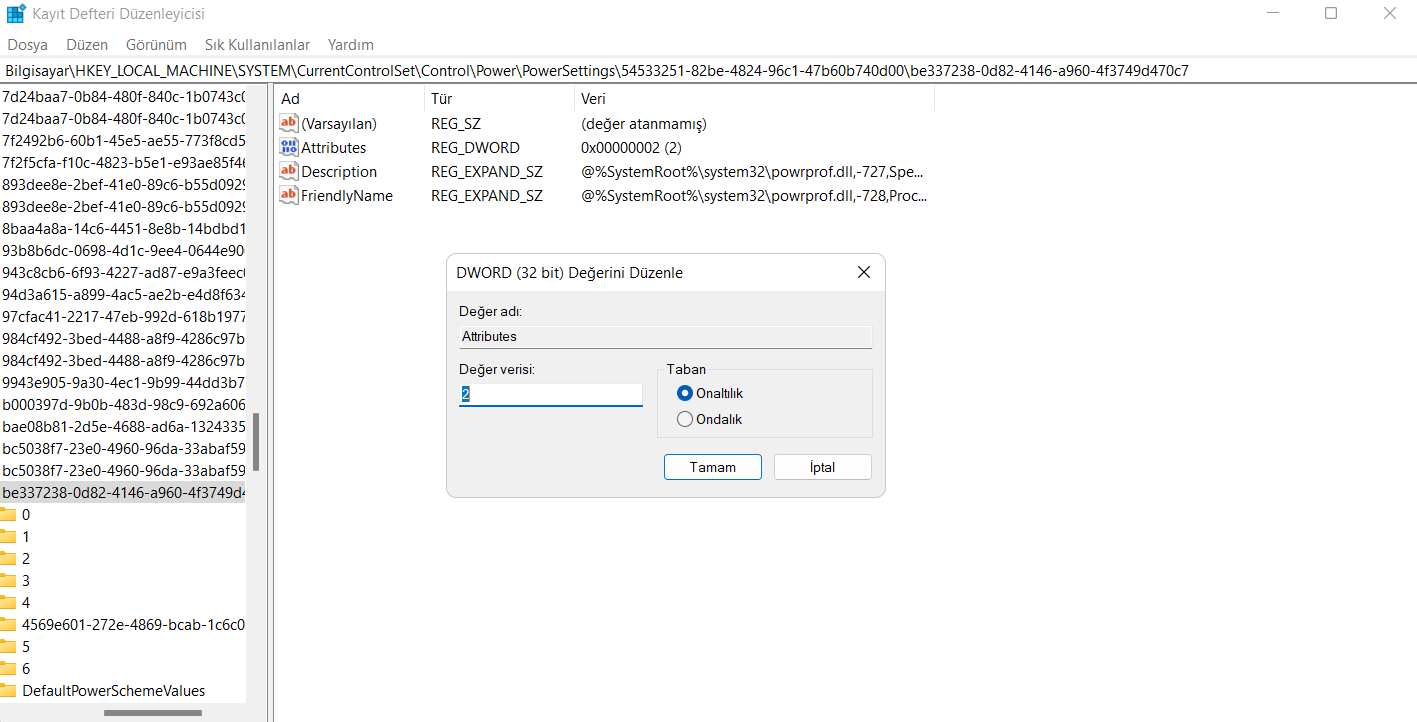Viewport: 1417px width, 722px height.
Task: Click the folder icon of subkey 2
Action: pyautogui.click(x=8, y=559)
